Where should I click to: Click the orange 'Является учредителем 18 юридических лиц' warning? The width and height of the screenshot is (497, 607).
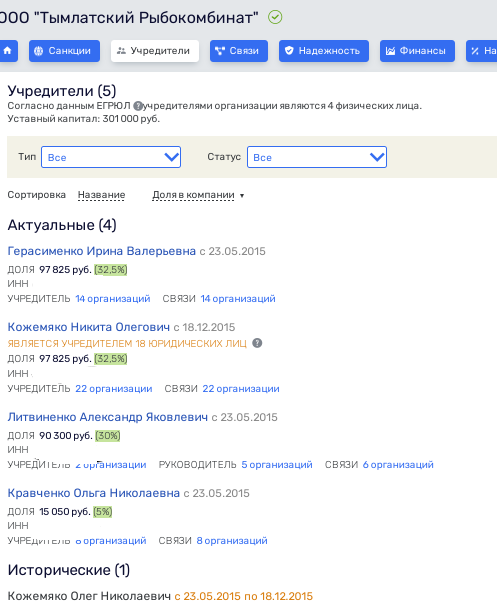(x=127, y=343)
